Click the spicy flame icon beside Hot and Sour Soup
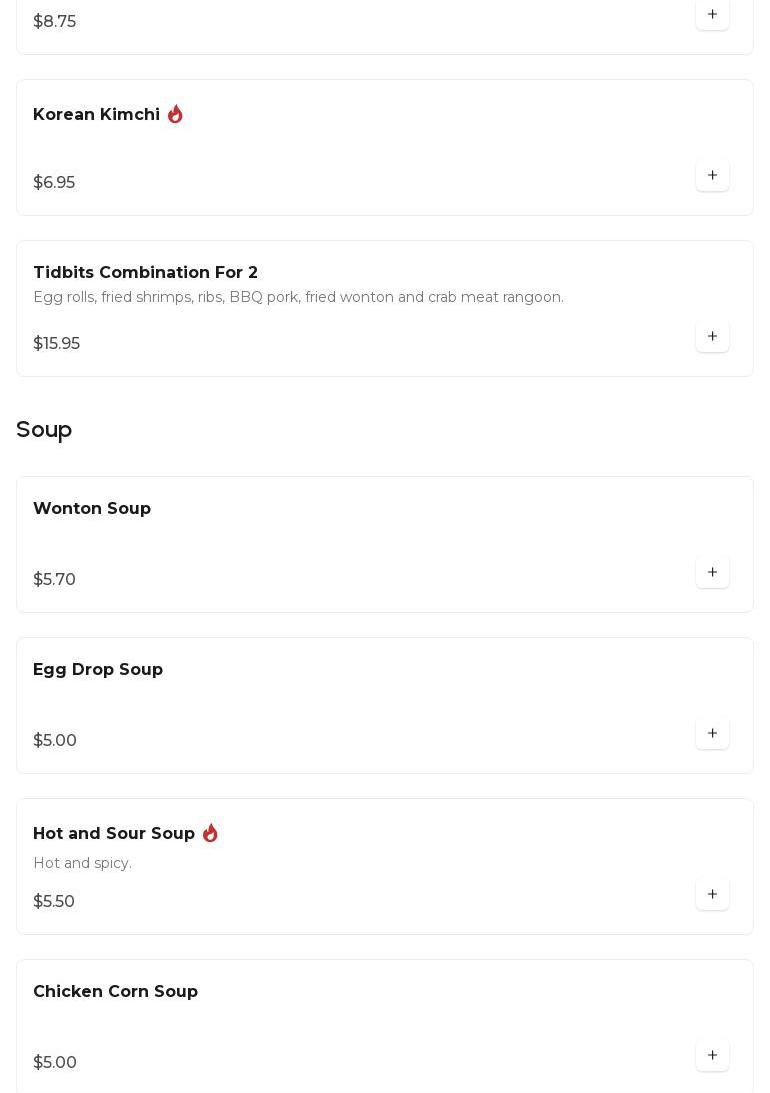Viewport: 770px width, 1093px height. pyautogui.click(x=210, y=834)
